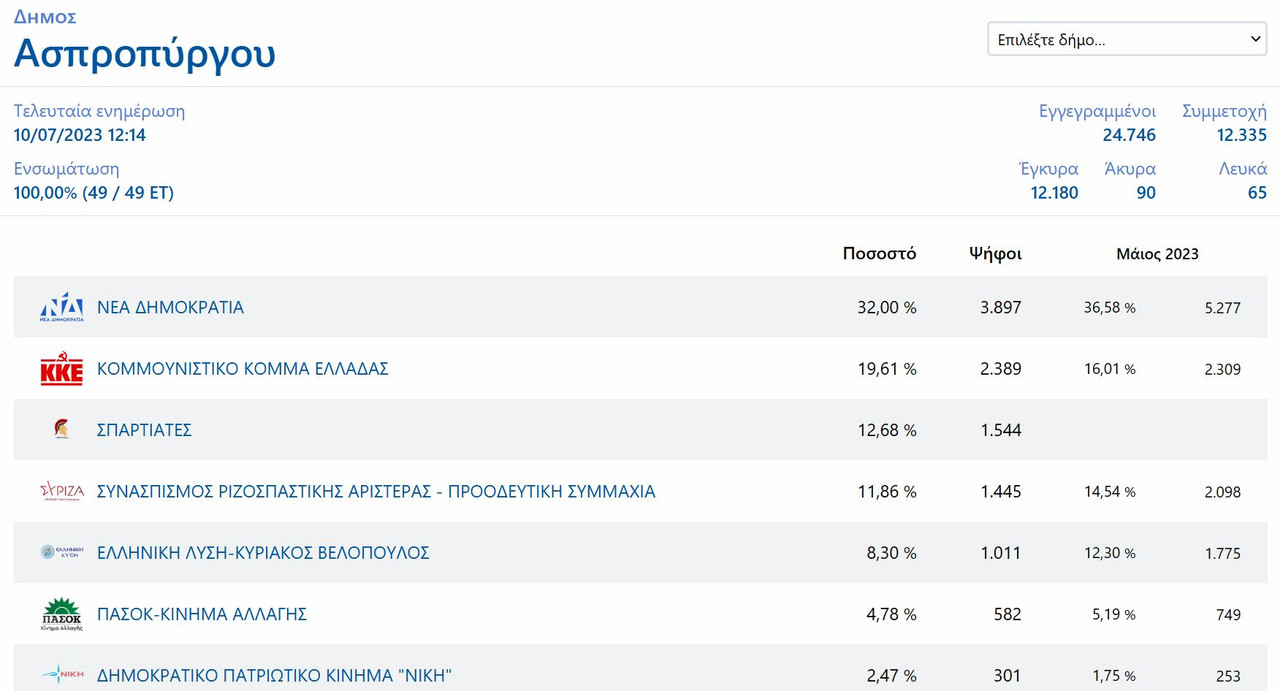This screenshot has width=1280, height=691.
Task: Click the 'Έγκυρα' label
Action: click(1048, 169)
